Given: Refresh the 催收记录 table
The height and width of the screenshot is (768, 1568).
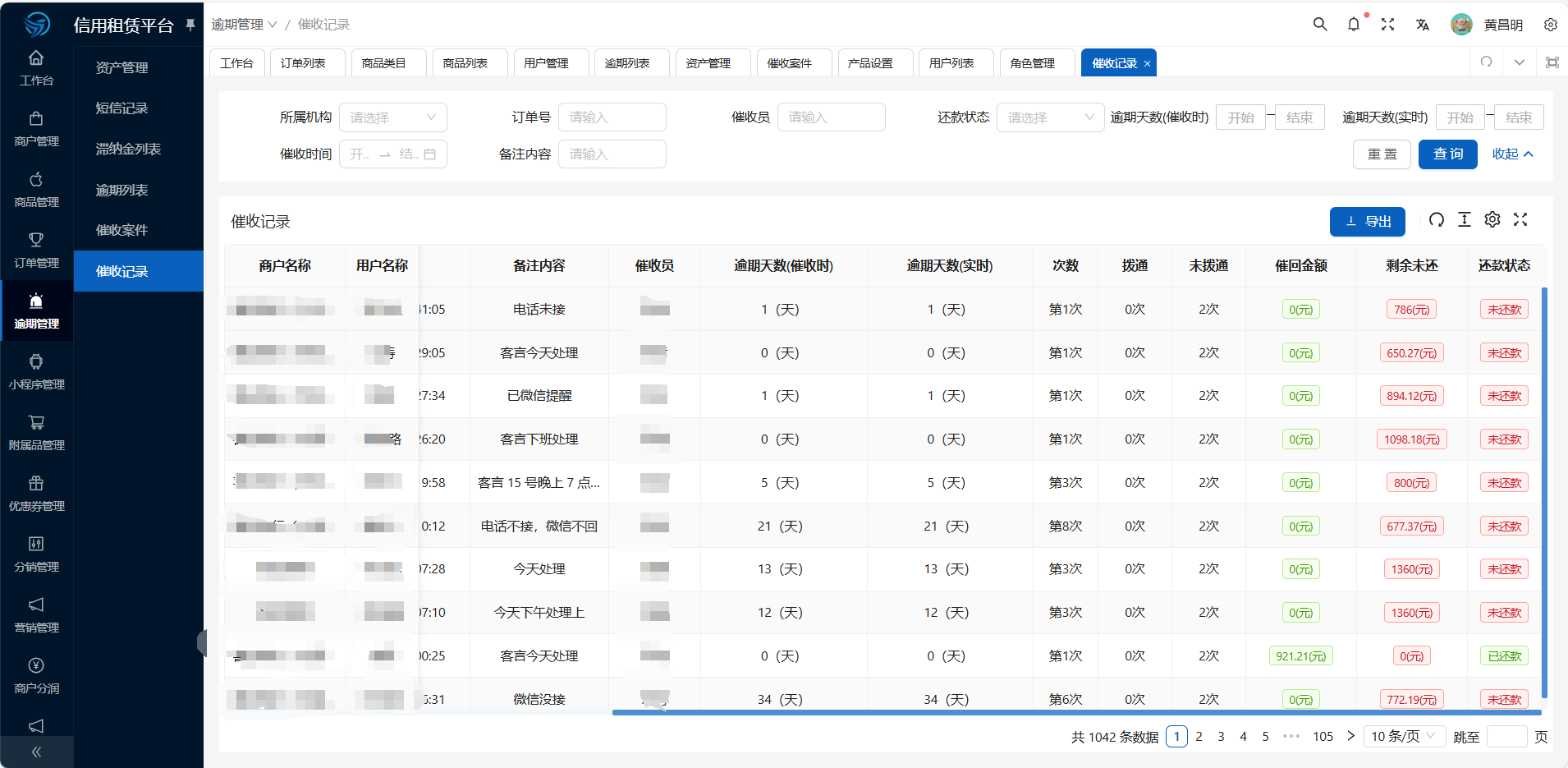Looking at the screenshot, I should (1436, 219).
